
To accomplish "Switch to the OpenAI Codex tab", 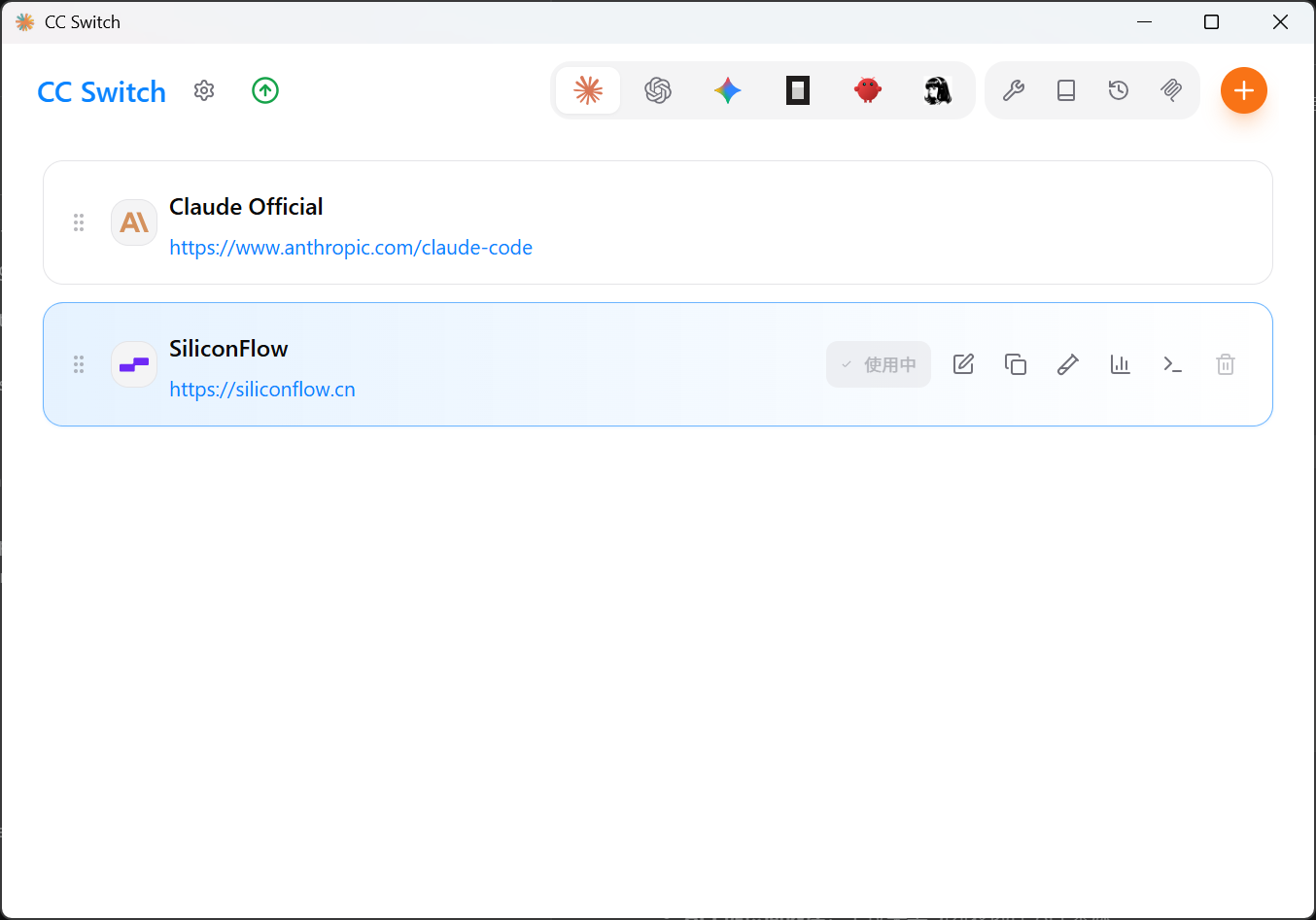I will click(658, 90).
